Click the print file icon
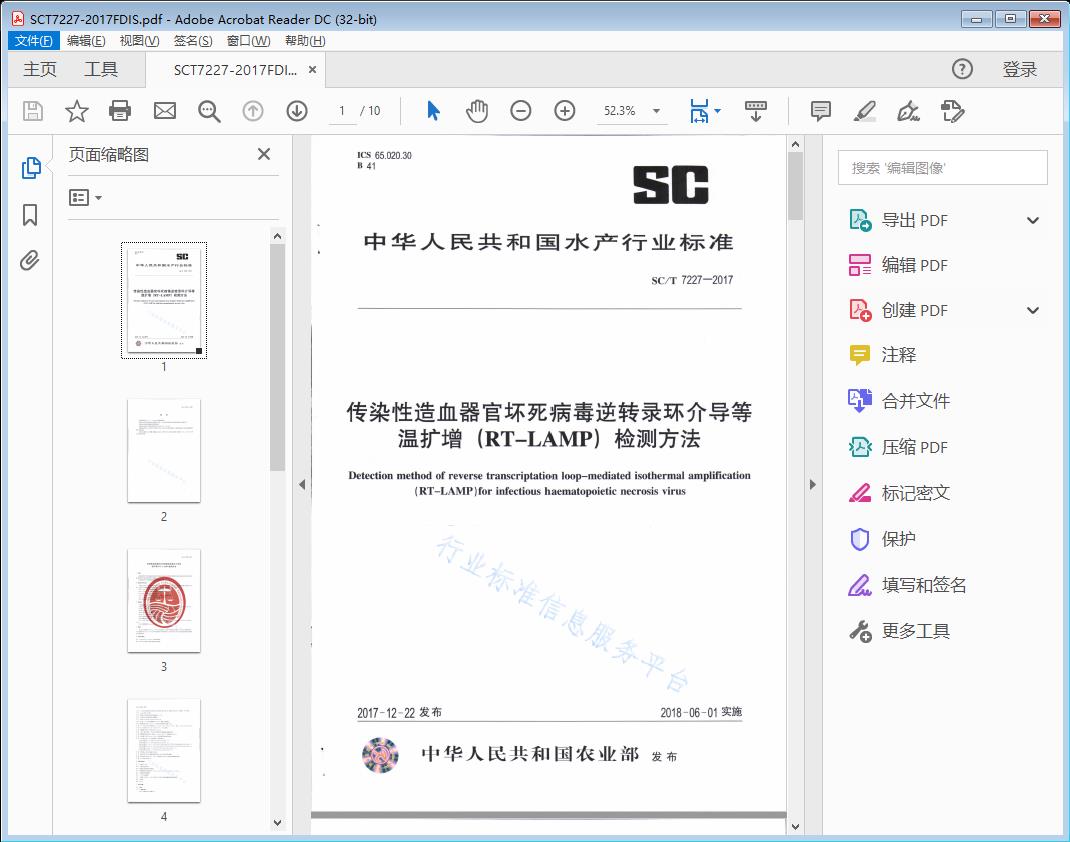The image size is (1070, 842). tap(120, 111)
